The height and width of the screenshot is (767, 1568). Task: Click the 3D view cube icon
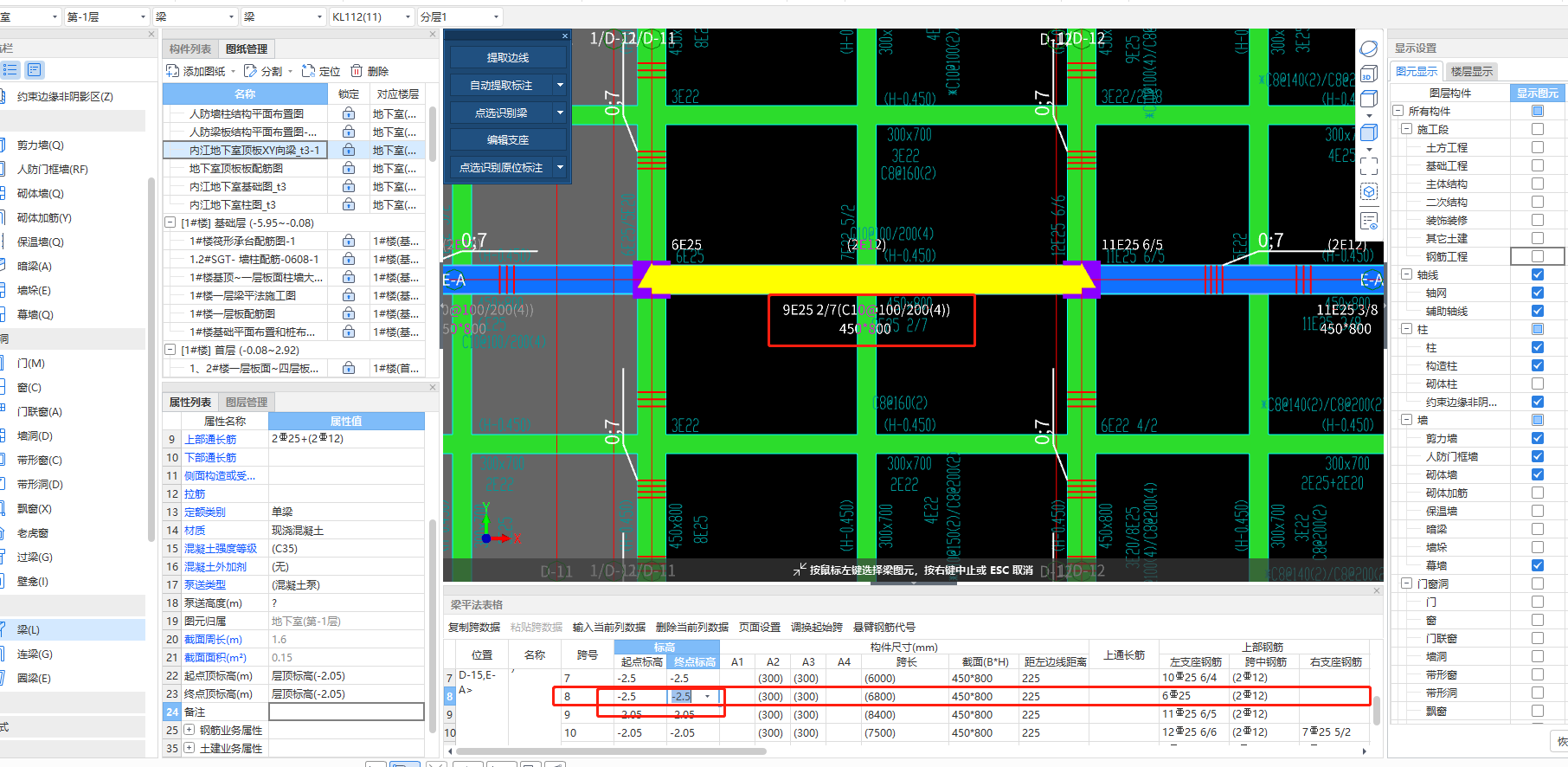pos(1369,74)
